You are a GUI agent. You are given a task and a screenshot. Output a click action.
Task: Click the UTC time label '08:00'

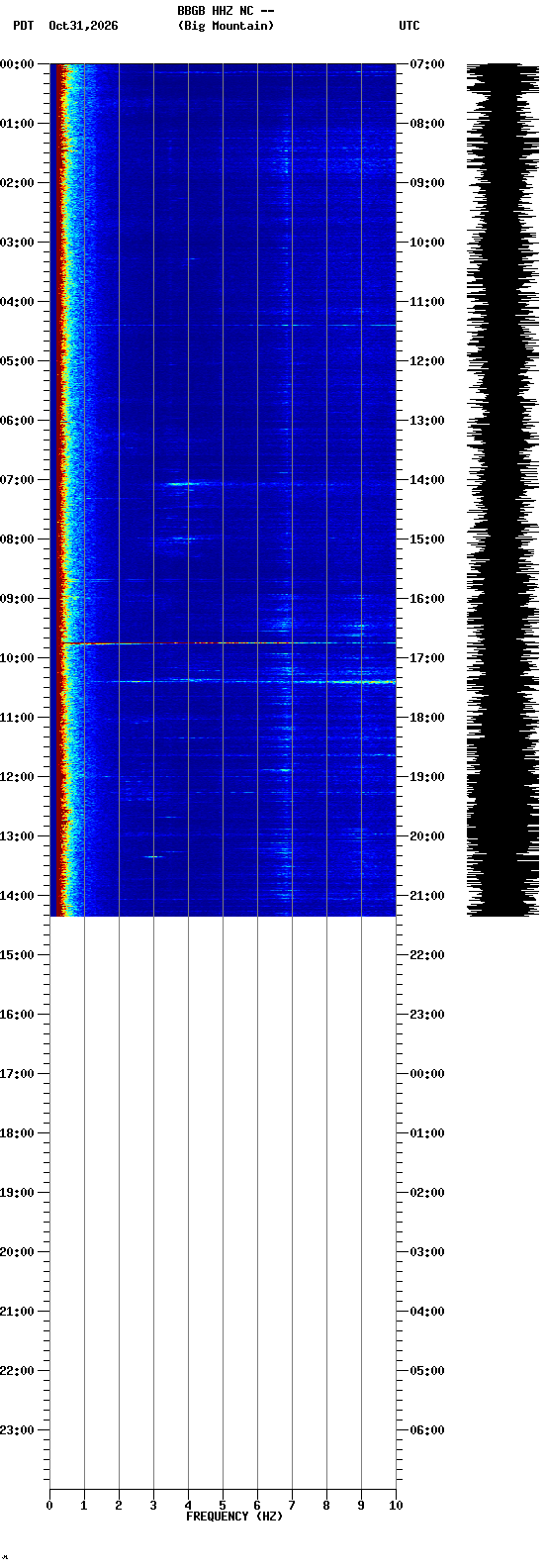tap(427, 124)
